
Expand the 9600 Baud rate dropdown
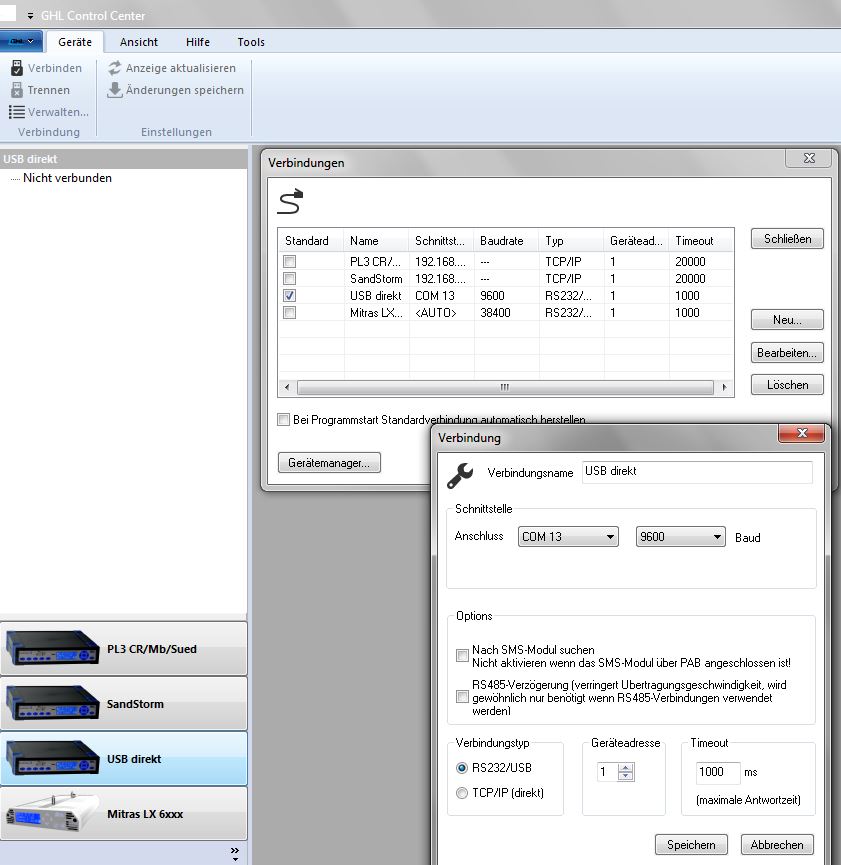point(680,537)
